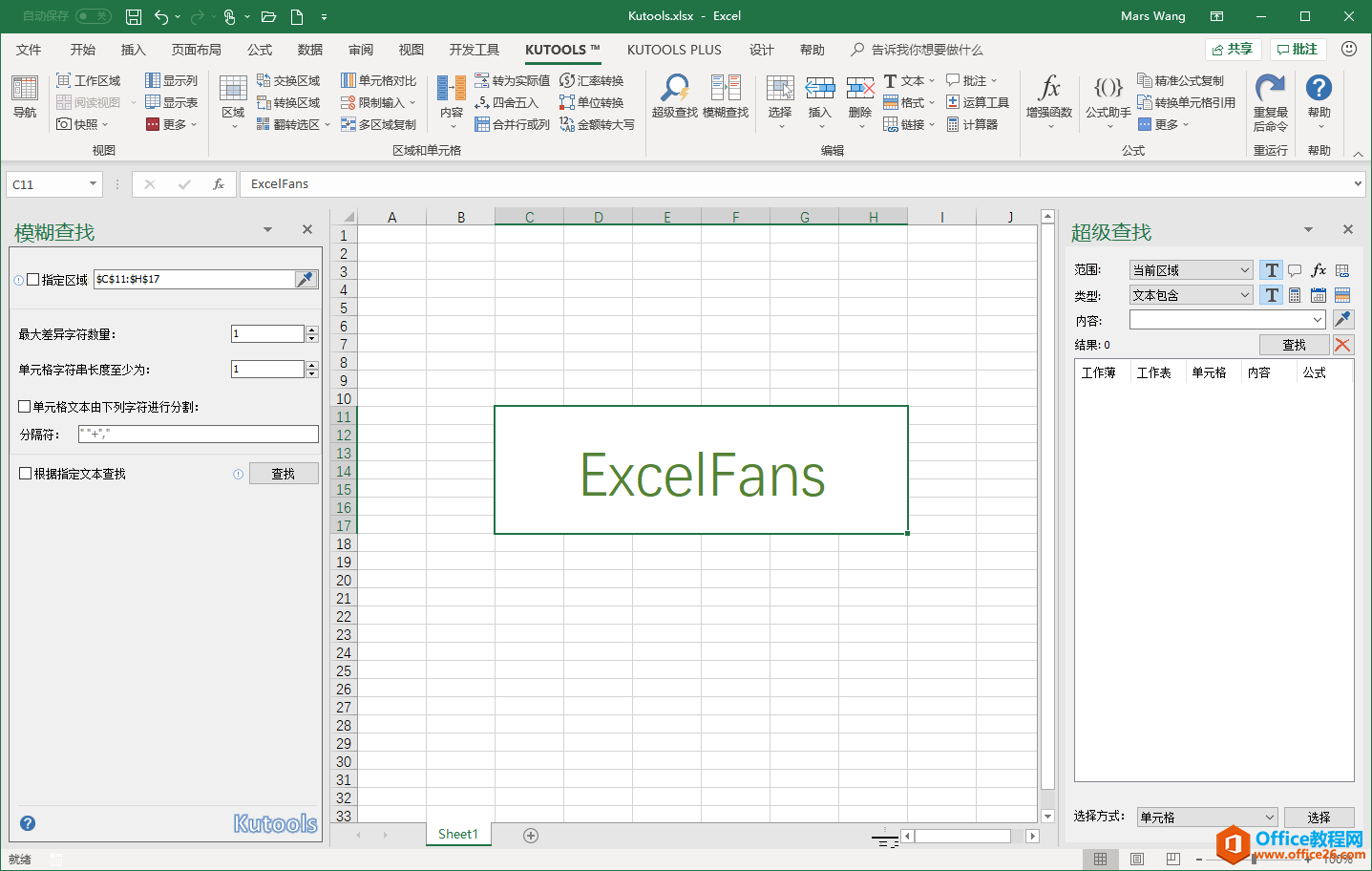
Task: Click the save icon in the title bar
Action: click(x=134, y=16)
